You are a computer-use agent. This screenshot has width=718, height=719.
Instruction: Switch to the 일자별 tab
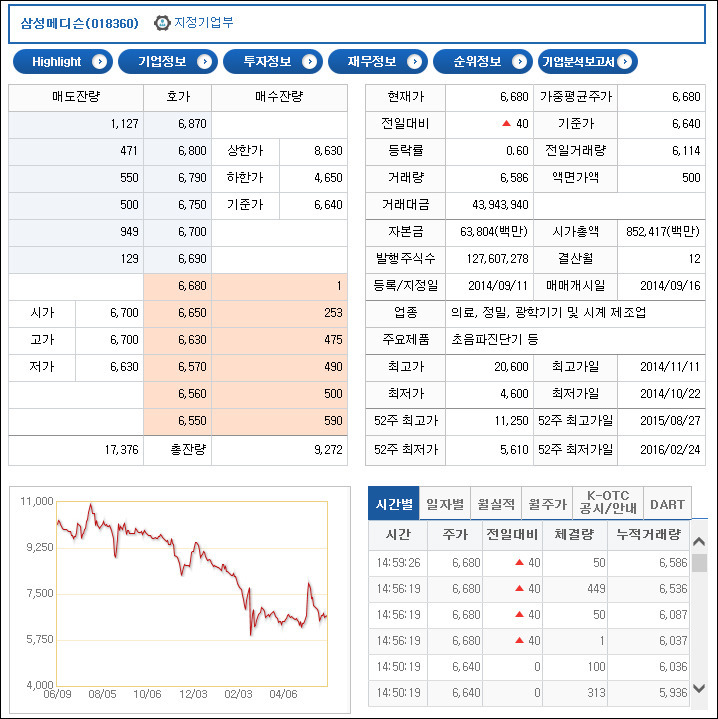(x=445, y=504)
